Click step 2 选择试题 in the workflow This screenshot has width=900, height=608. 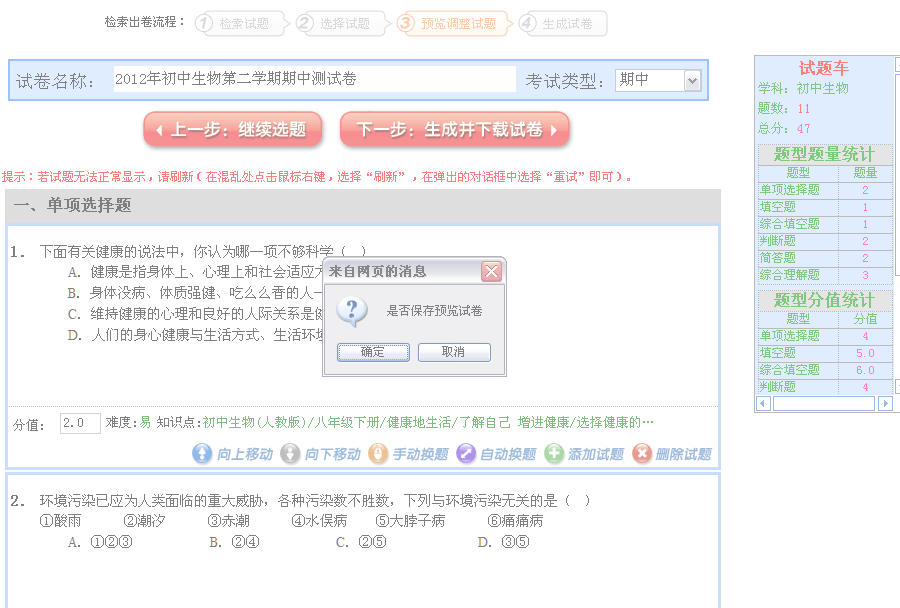[341, 24]
